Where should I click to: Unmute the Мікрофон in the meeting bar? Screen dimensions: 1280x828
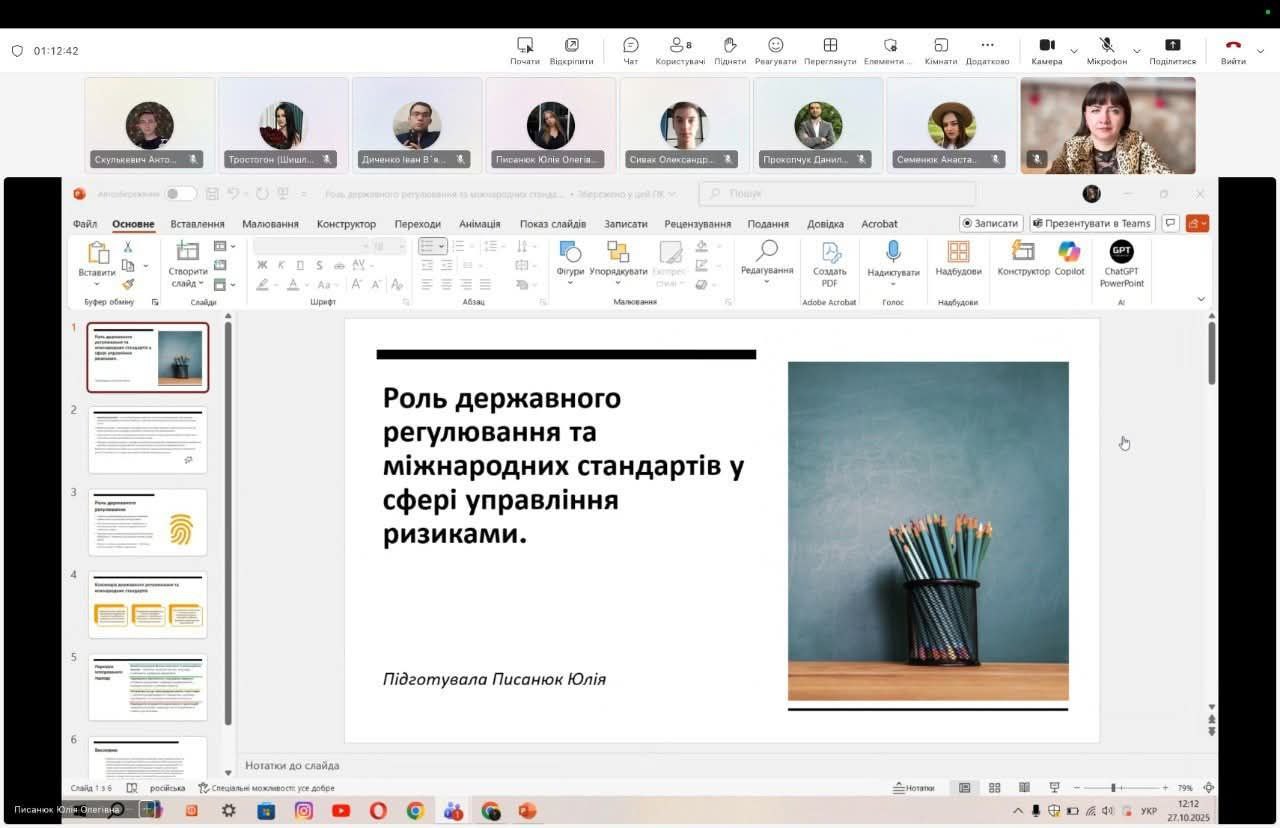click(x=1107, y=46)
